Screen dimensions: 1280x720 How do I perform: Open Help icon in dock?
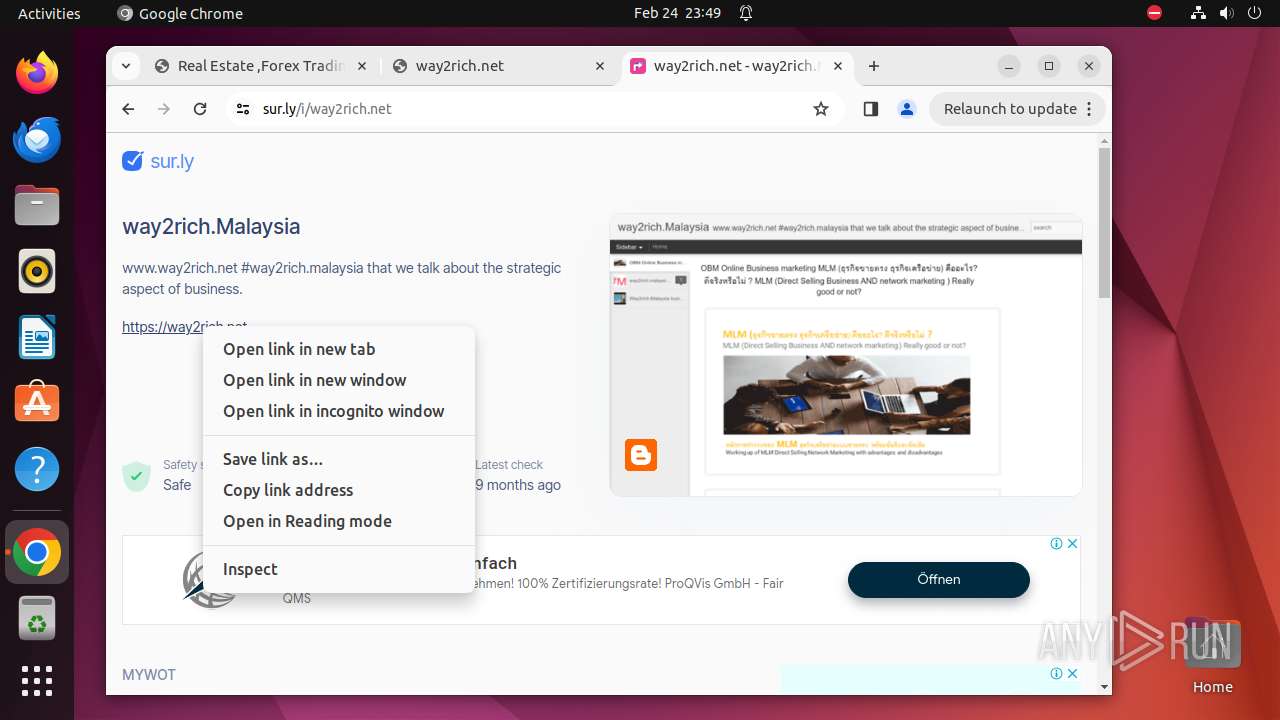(37, 469)
